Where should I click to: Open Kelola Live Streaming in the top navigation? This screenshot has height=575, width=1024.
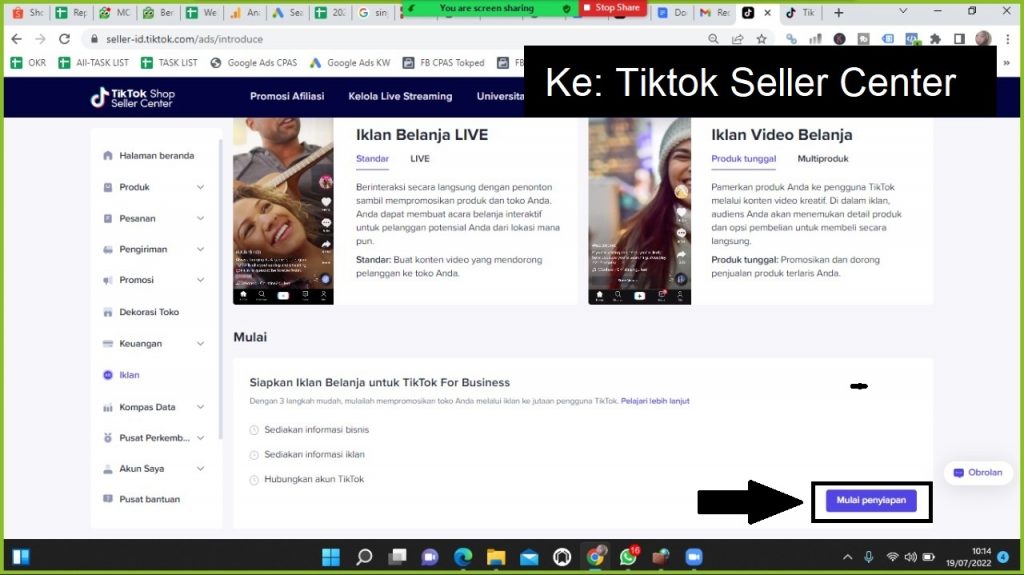(400, 97)
